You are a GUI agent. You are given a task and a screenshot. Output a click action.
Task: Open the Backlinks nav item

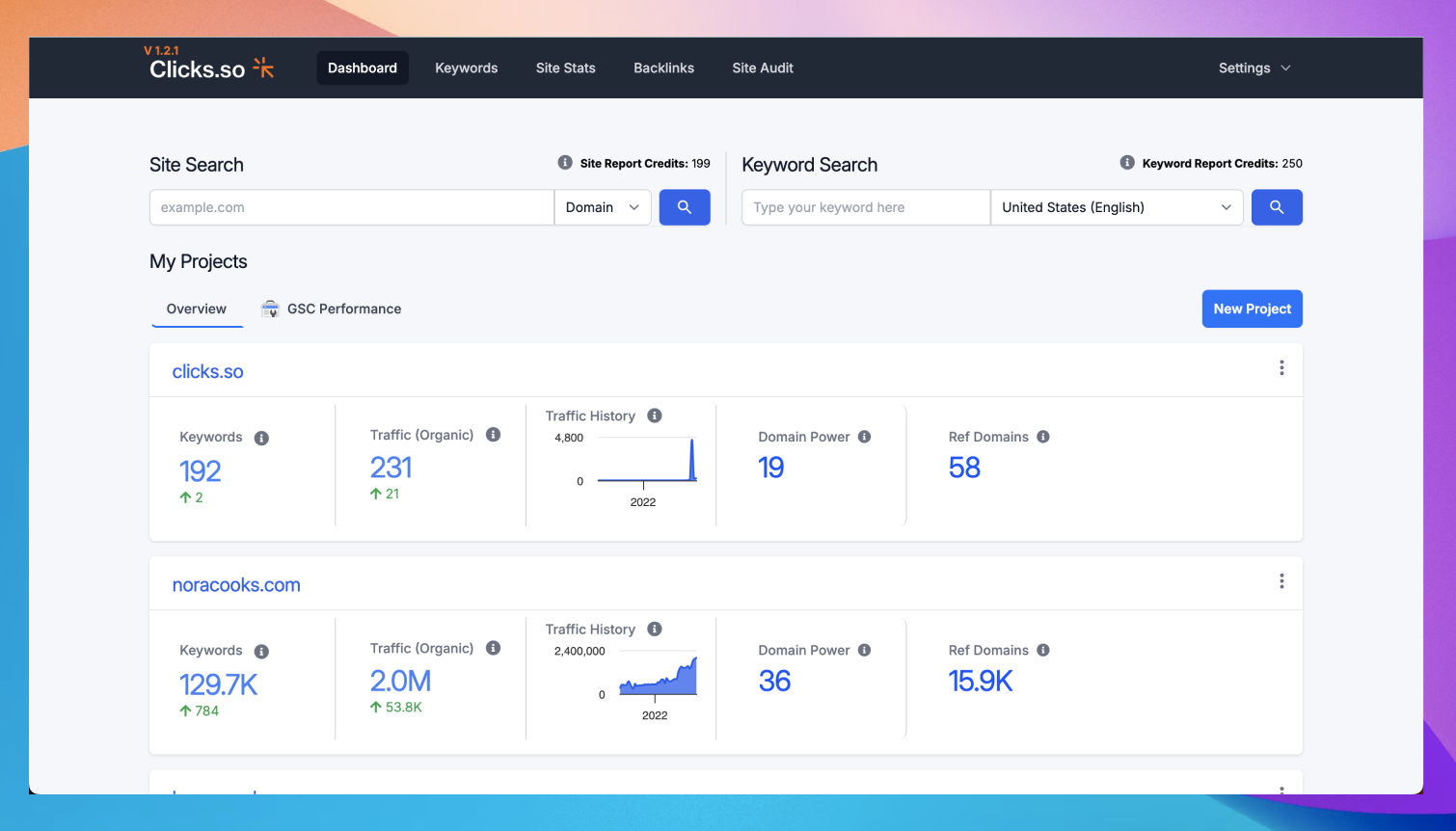coord(664,68)
